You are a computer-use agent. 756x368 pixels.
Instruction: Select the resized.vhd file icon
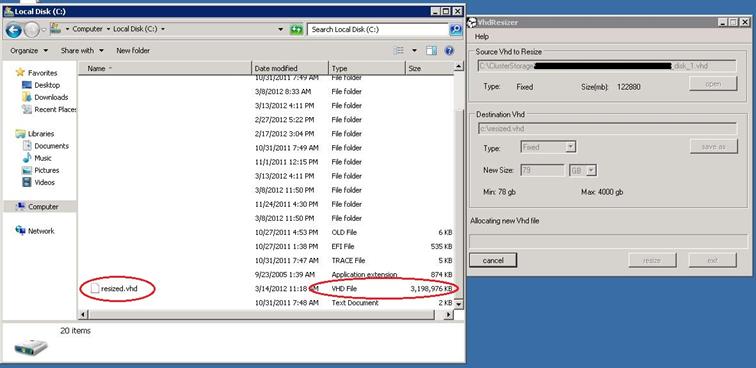(x=95, y=289)
